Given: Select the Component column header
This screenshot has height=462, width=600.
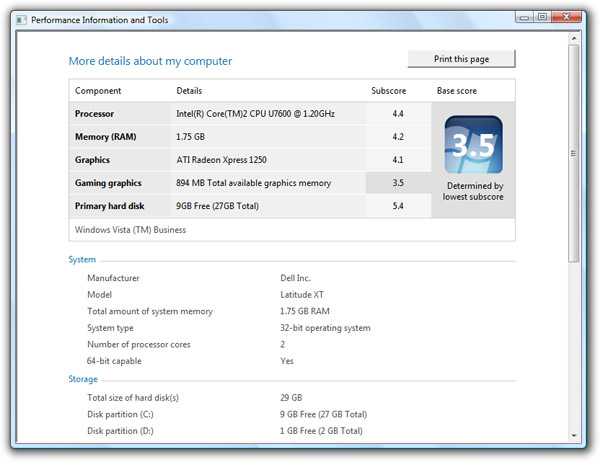Looking at the screenshot, I should pos(98,91).
